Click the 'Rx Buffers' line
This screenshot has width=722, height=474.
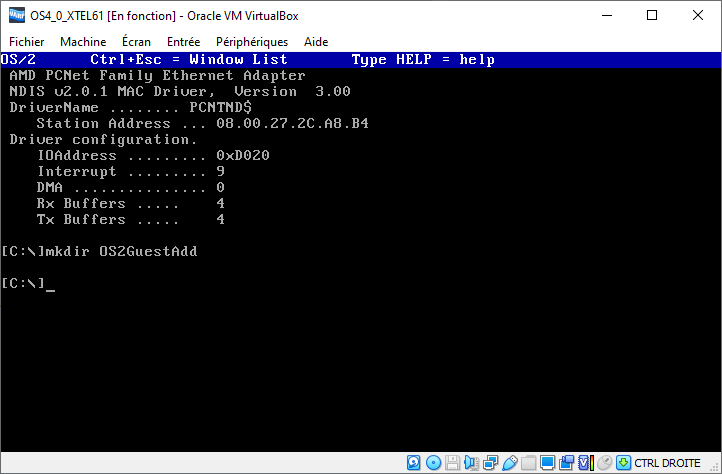coord(131,203)
